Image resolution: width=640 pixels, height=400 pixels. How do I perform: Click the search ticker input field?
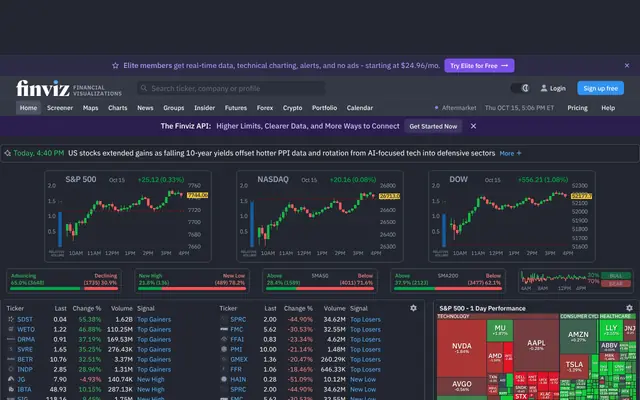coord(231,88)
